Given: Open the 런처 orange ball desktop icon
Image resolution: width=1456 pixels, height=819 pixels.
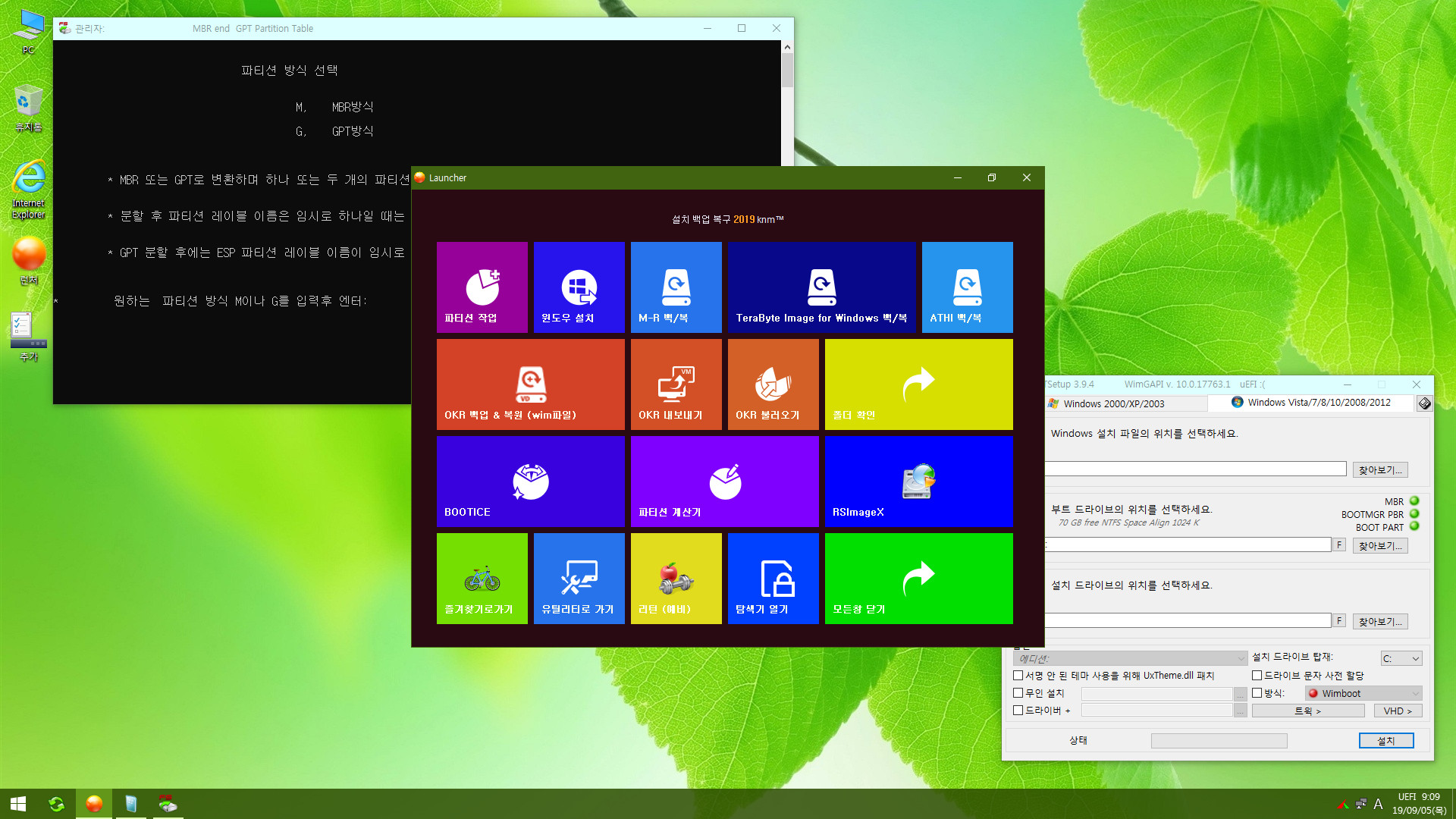Looking at the screenshot, I should coord(29,260).
